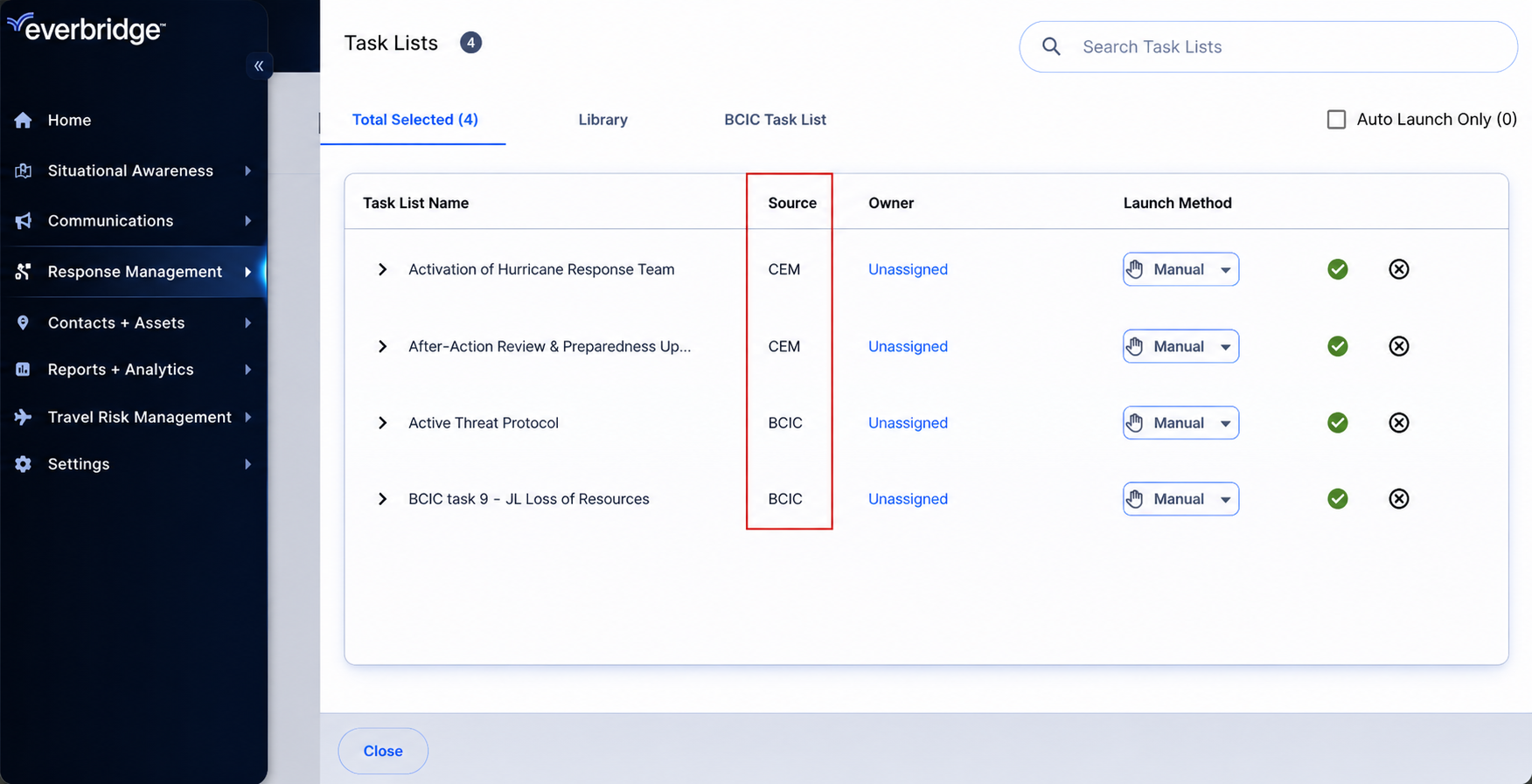Open Response Management menu item
This screenshot has width=1532, height=784.
pyautogui.click(x=134, y=272)
